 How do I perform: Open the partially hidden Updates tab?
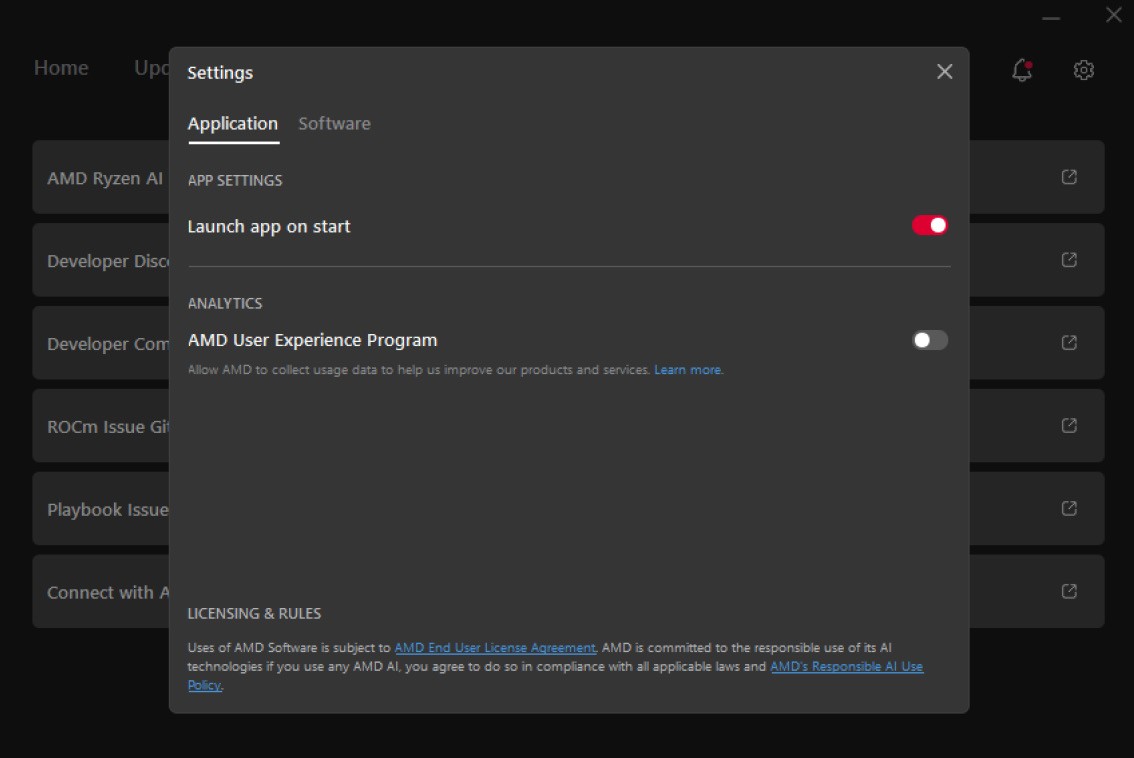coord(151,68)
